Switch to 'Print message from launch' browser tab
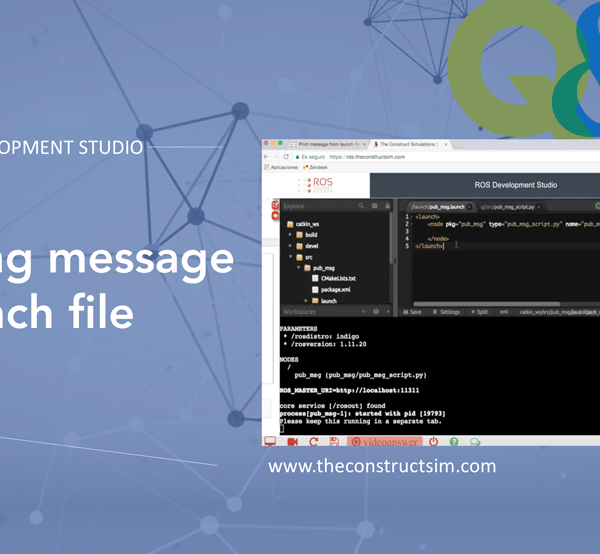This screenshot has height=554, width=600. coord(329,144)
